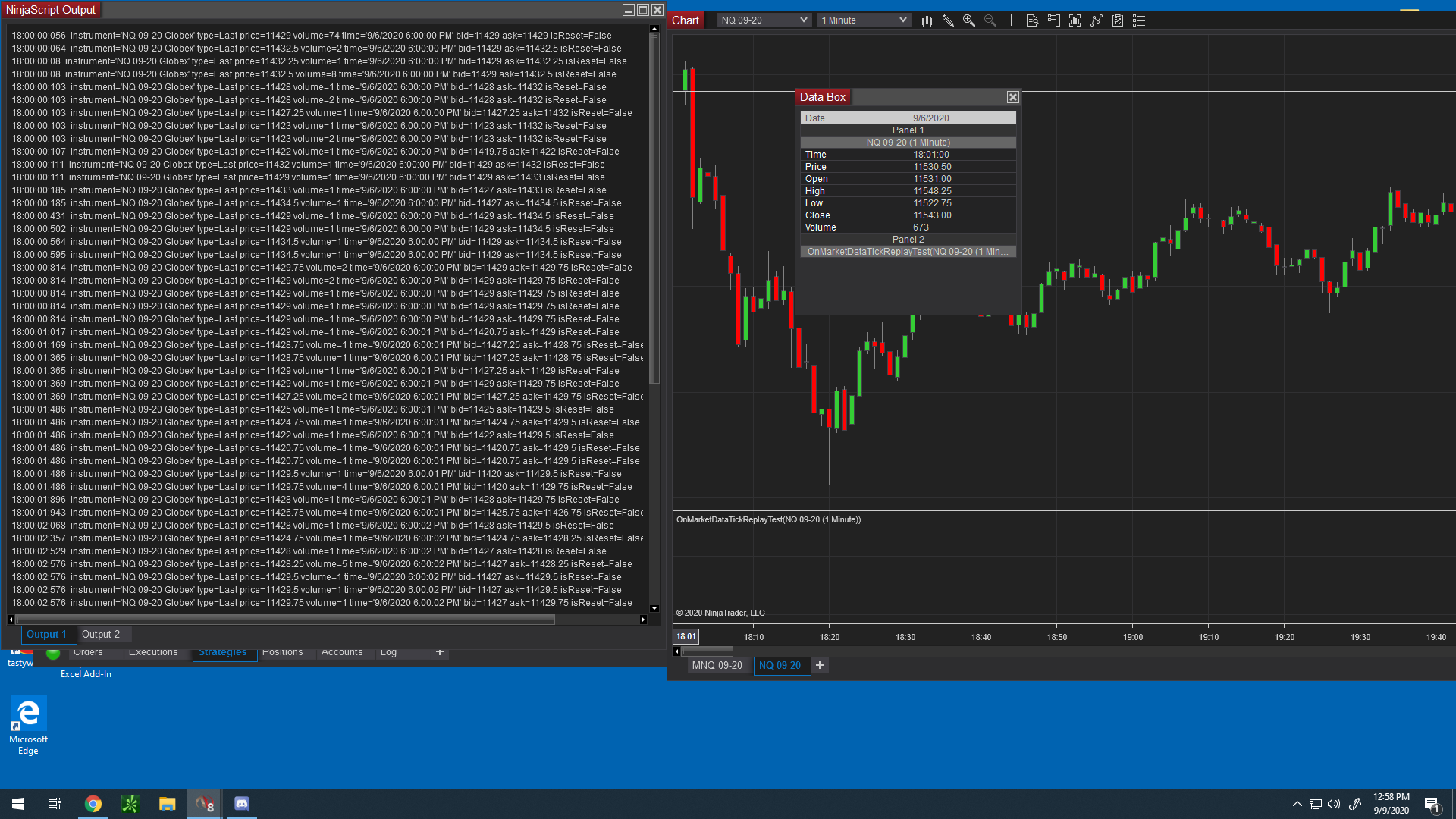Open the chart properties list icon

coord(1138,20)
